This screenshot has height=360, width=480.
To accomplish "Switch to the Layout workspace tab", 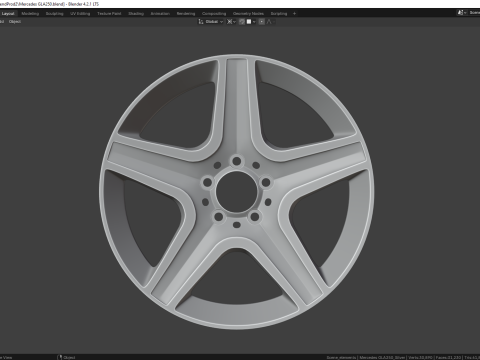I will pyautogui.click(x=8, y=14).
